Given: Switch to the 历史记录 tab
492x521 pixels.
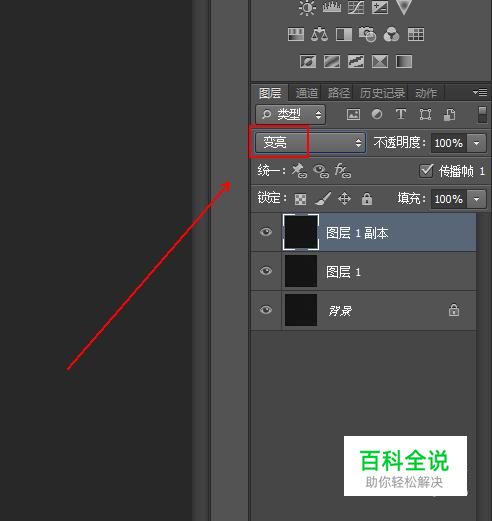Looking at the screenshot, I should [382, 93].
